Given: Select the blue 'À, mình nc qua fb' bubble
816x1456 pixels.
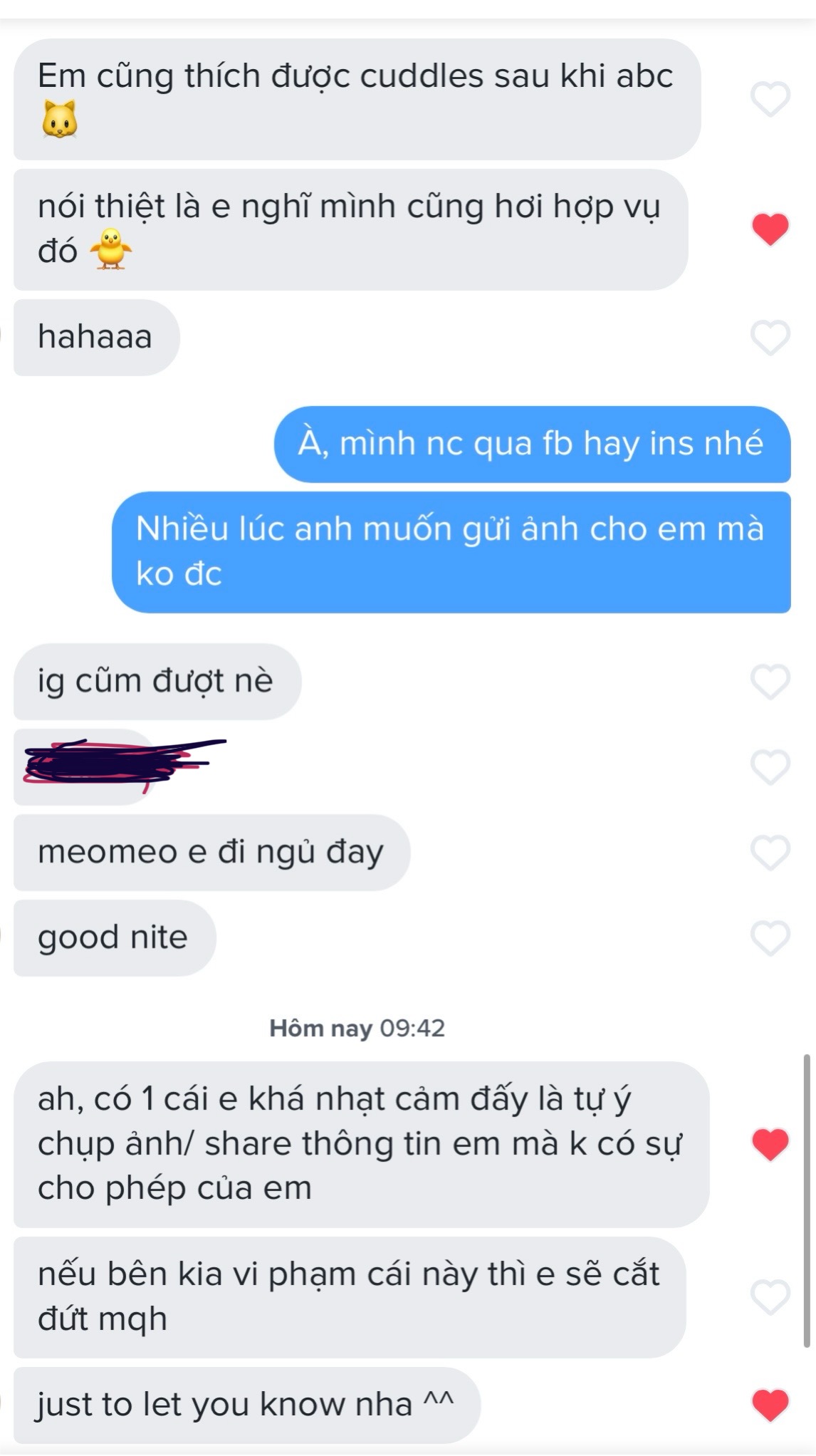Looking at the screenshot, I should (532, 444).
